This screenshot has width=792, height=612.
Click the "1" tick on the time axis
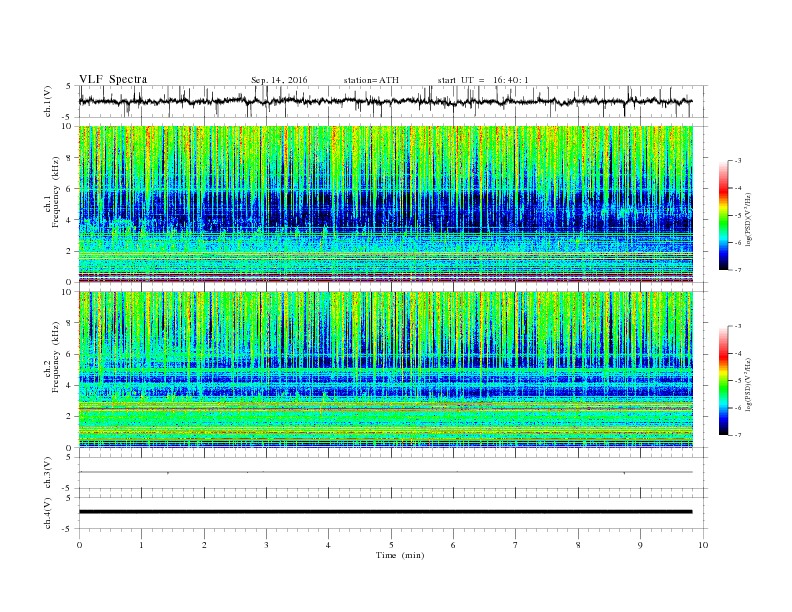(141, 545)
